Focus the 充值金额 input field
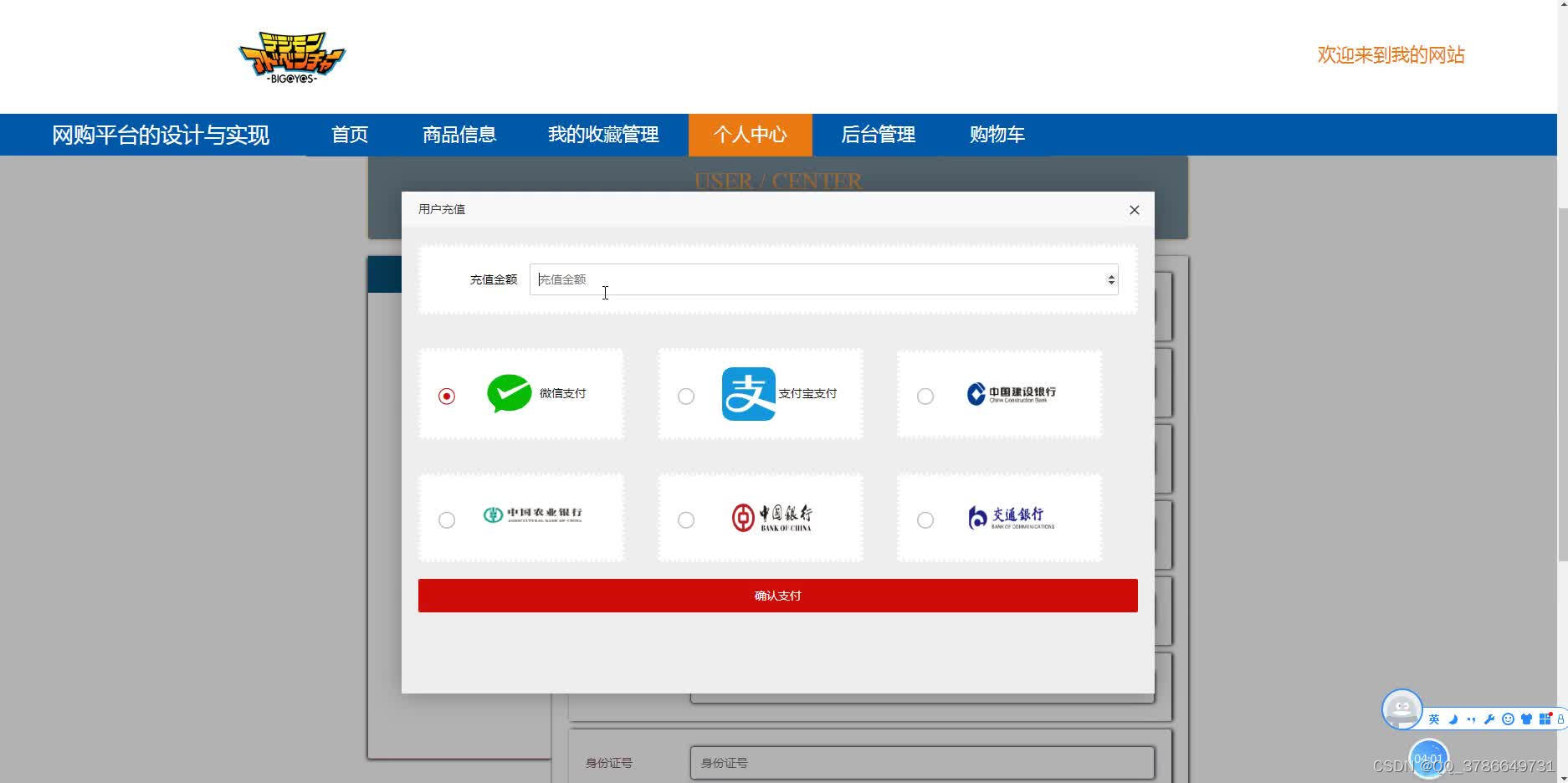Viewport: 1568px width, 783px height. click(x=824, y=279)
